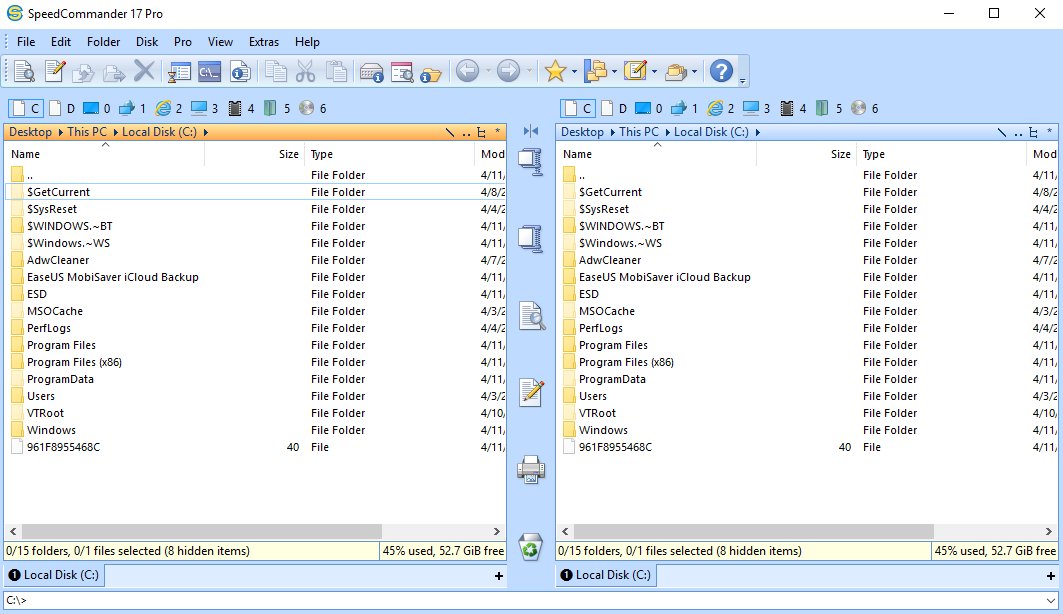The width and height of the screenshot is (1063, 614).
Task: Open the File menu
Action: (26, 42)
